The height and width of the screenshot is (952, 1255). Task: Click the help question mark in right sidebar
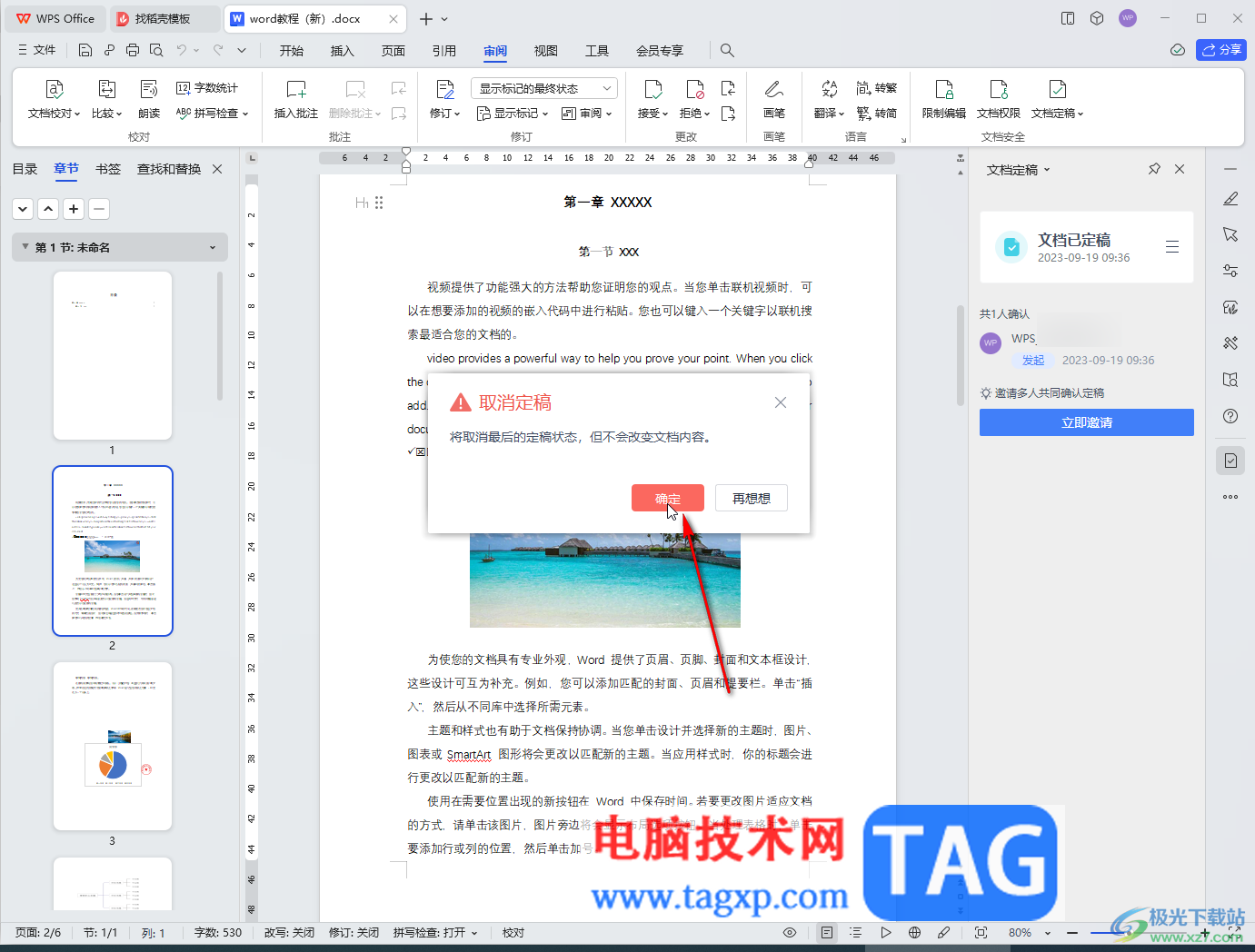tap(1230, 416)
